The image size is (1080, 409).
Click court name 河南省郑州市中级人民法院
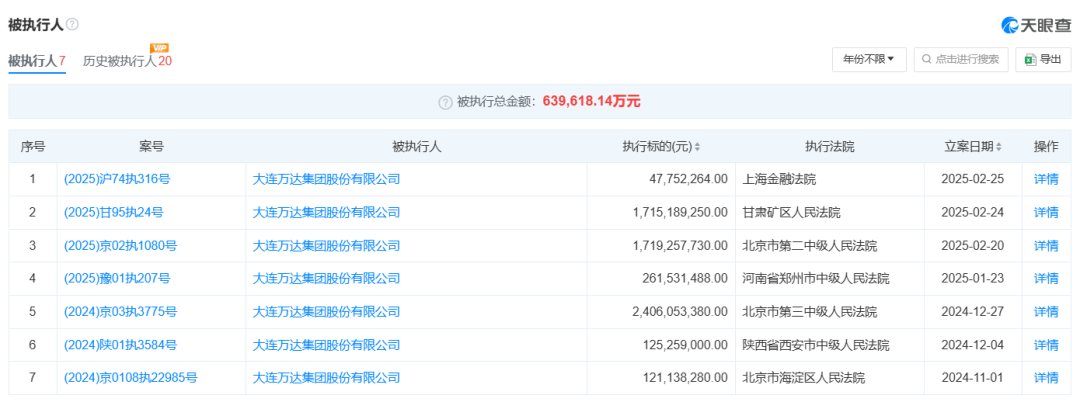pyautogui.click(x=816, y=278)
